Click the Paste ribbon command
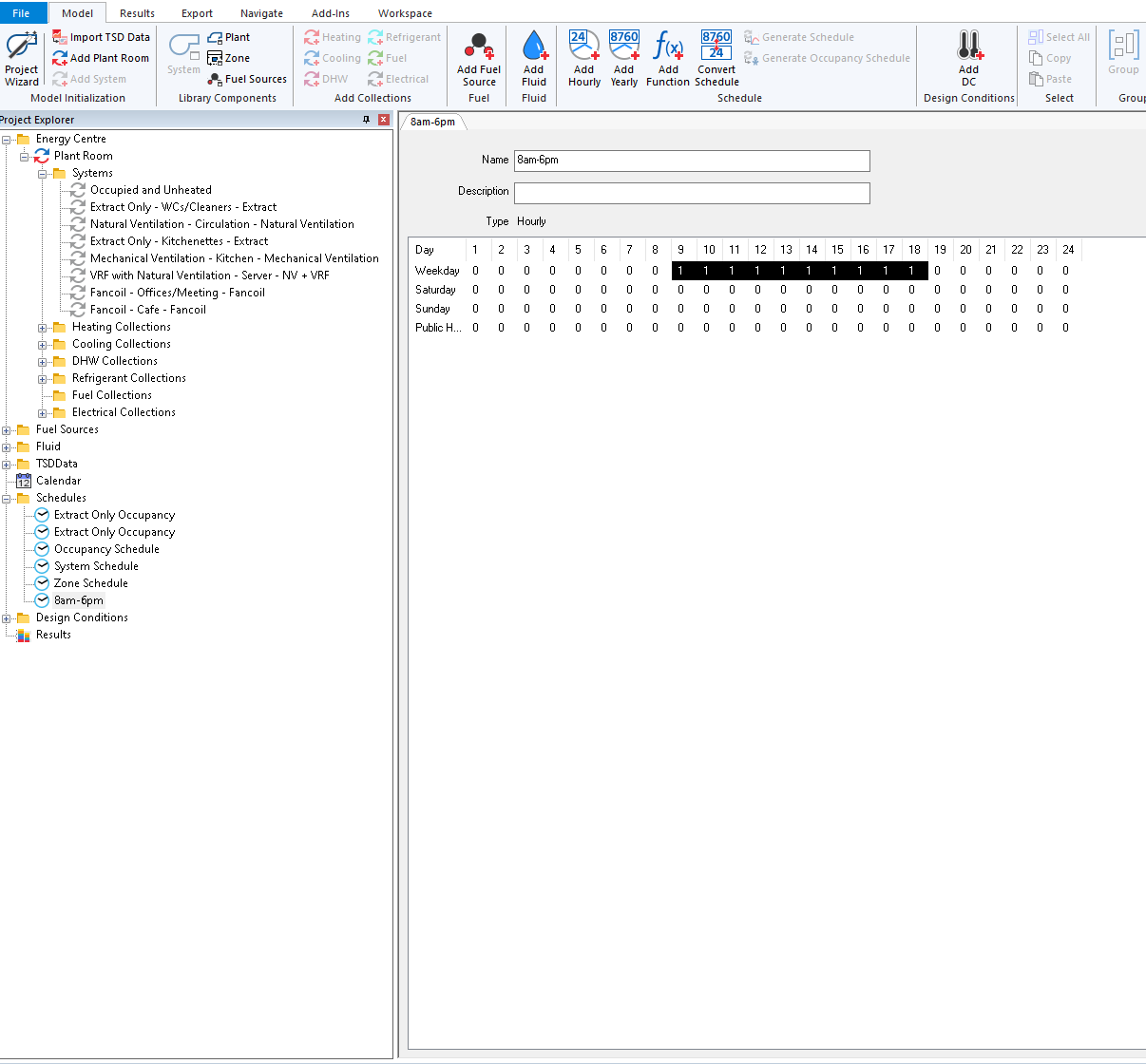Screen dimensions: 1146x1064 click(x=1050, y=79)
